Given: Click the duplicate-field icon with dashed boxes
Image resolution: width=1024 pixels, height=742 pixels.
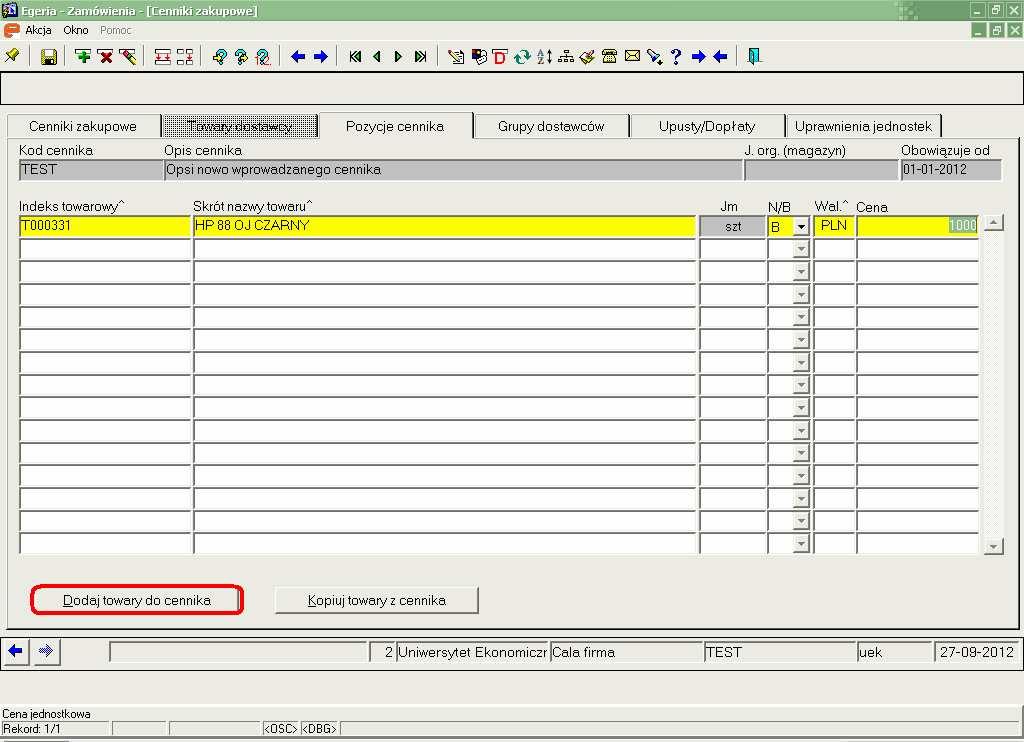Looking at the screenshot, I should [x=185, y=57].
